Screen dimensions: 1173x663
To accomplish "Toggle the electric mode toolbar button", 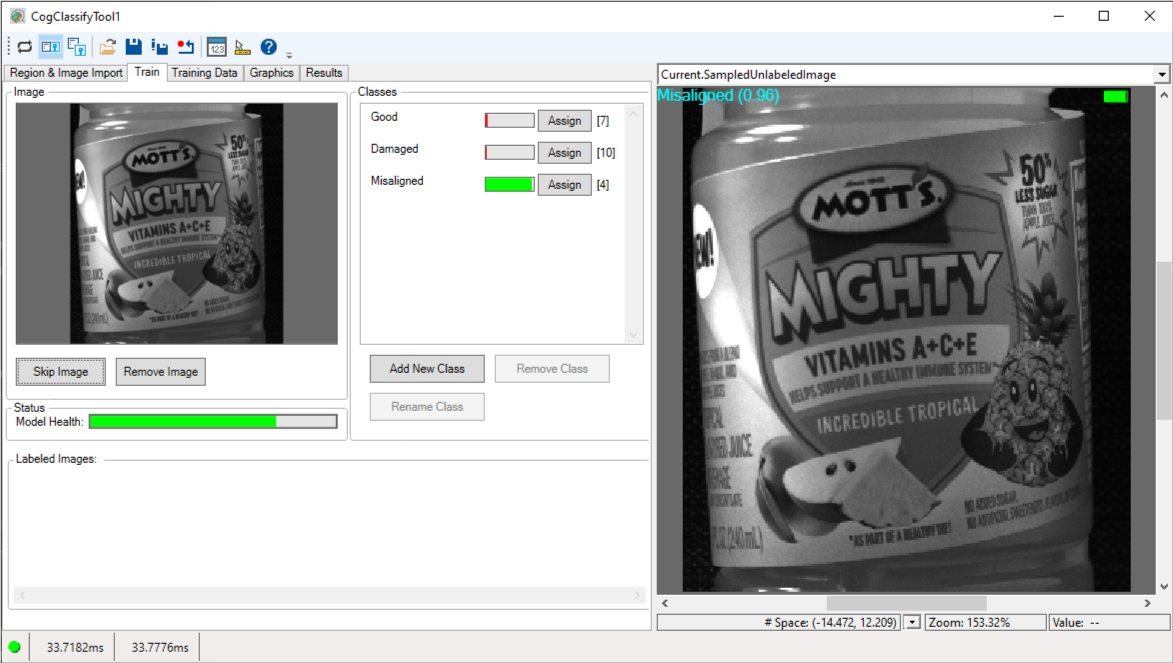I will click(51, 47).
